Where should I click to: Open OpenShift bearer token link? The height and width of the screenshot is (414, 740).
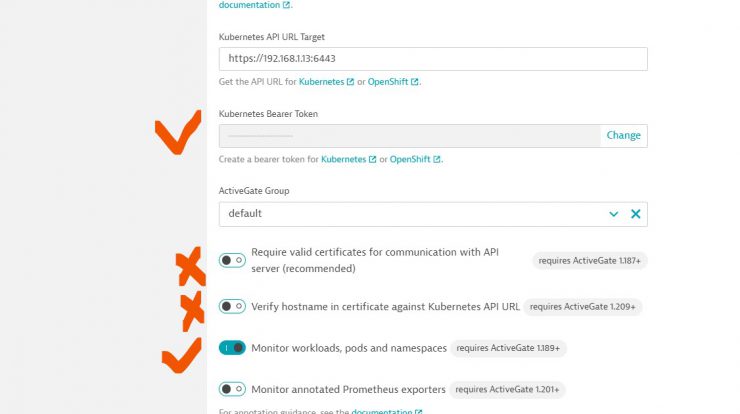410,159
